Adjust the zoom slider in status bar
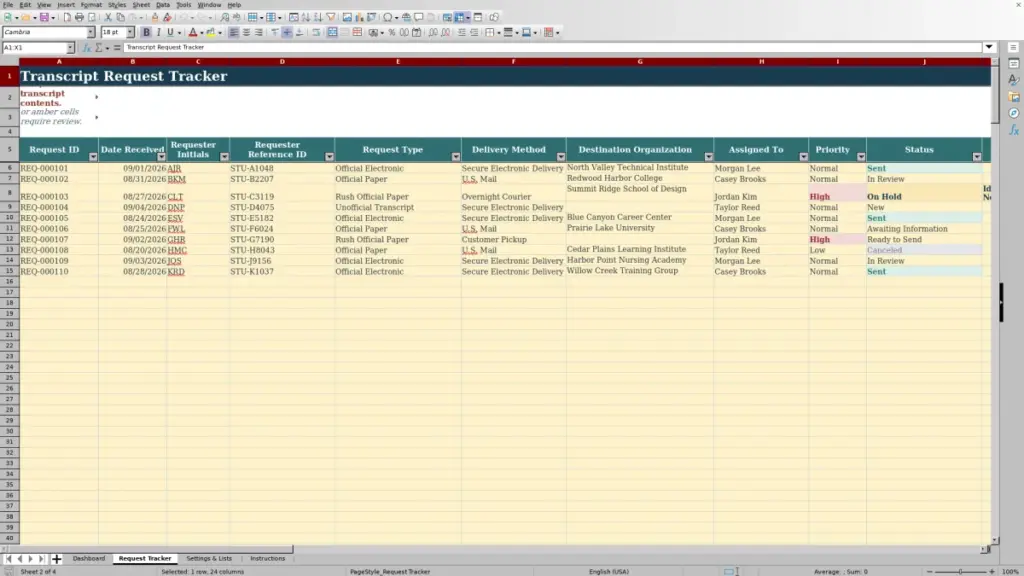The image size is (1024, 576). (961, 571)
